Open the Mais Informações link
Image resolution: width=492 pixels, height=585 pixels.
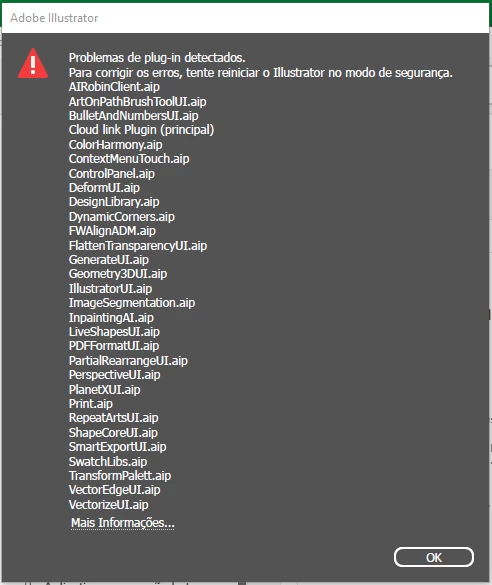click(123, 523)
